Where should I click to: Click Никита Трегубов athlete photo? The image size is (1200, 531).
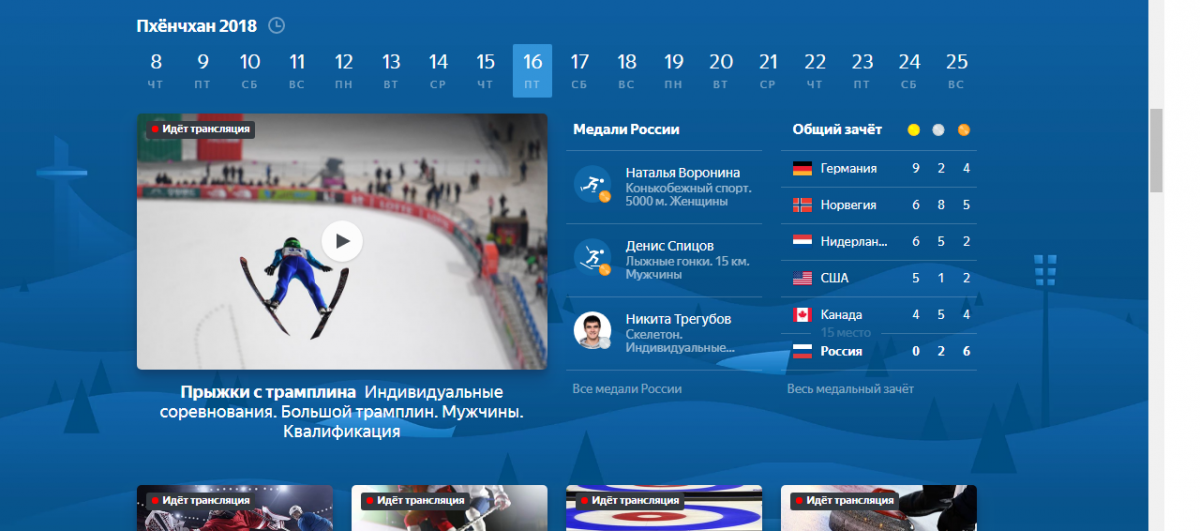tap(593, 330)
